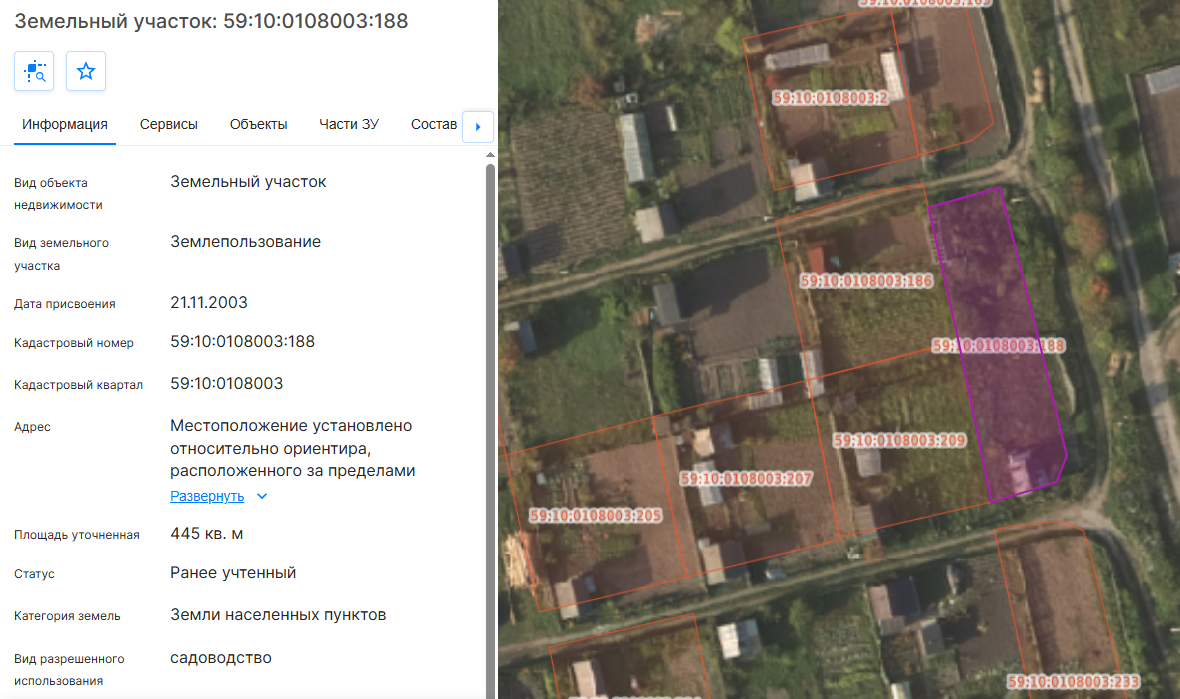Select map parcel label 59:10:0108003:207
This screenshot has width=1180, height=699.
(x=747, y=479)
